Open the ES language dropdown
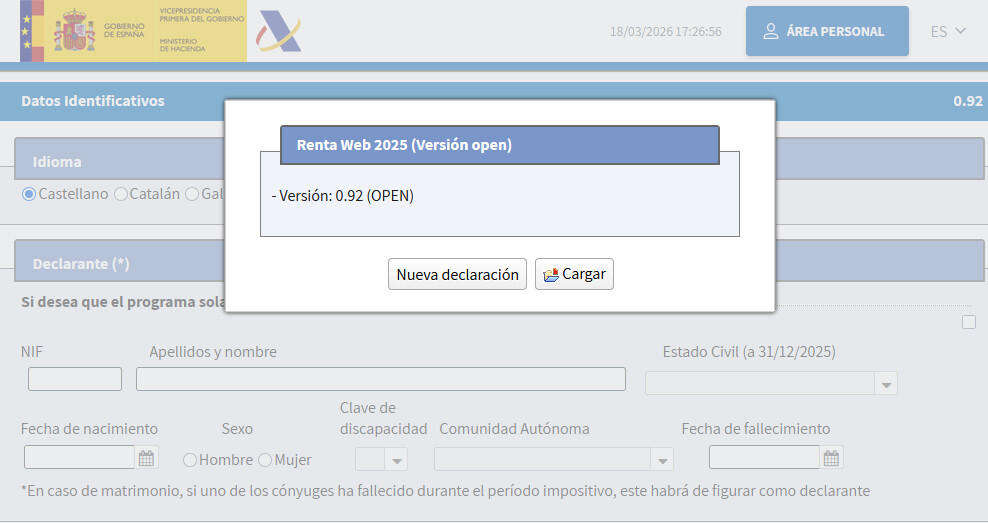 (948, 32)
